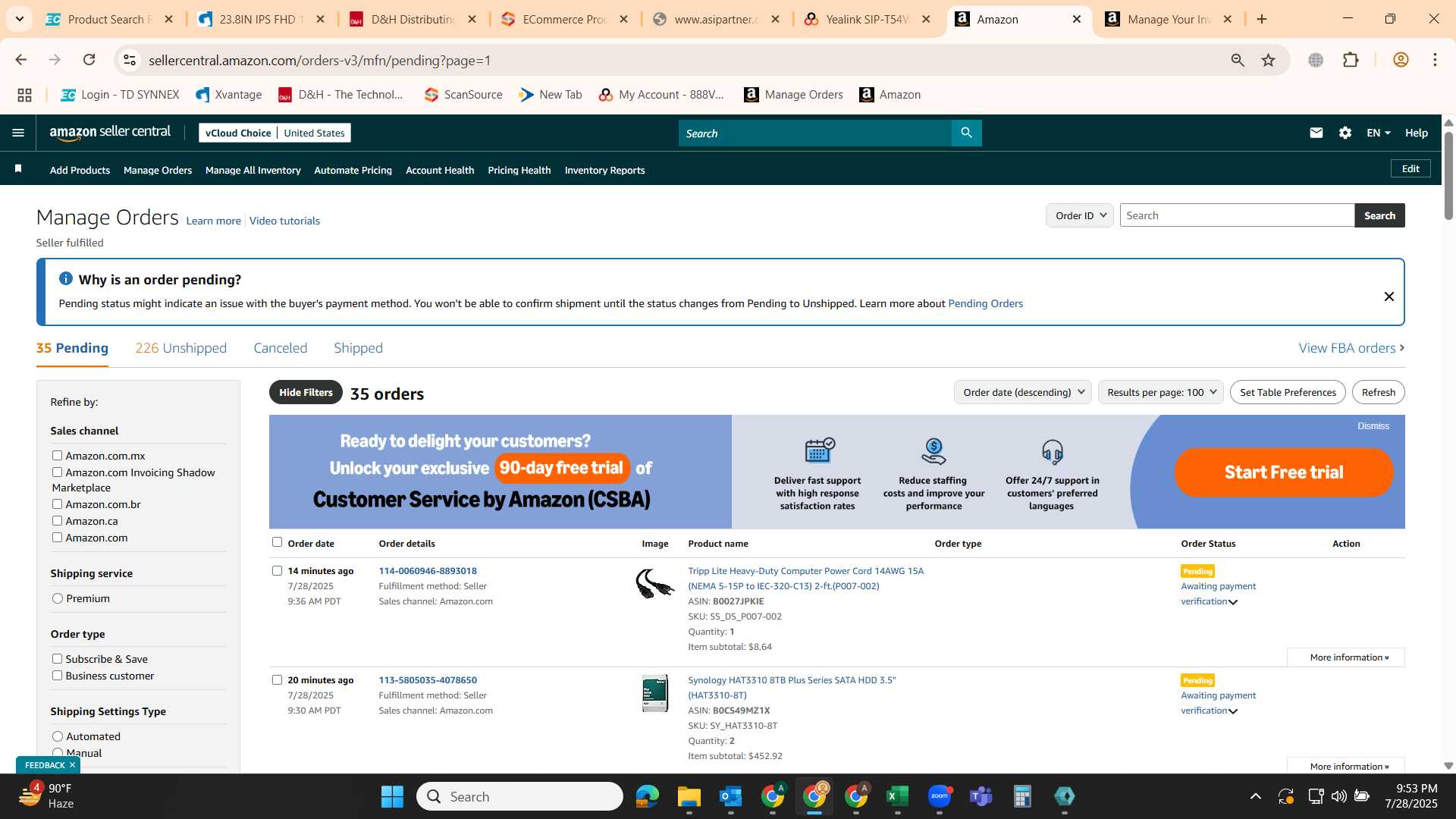Open the Seller Central hamburger menu
The image size is (1456, 819).
18,133
